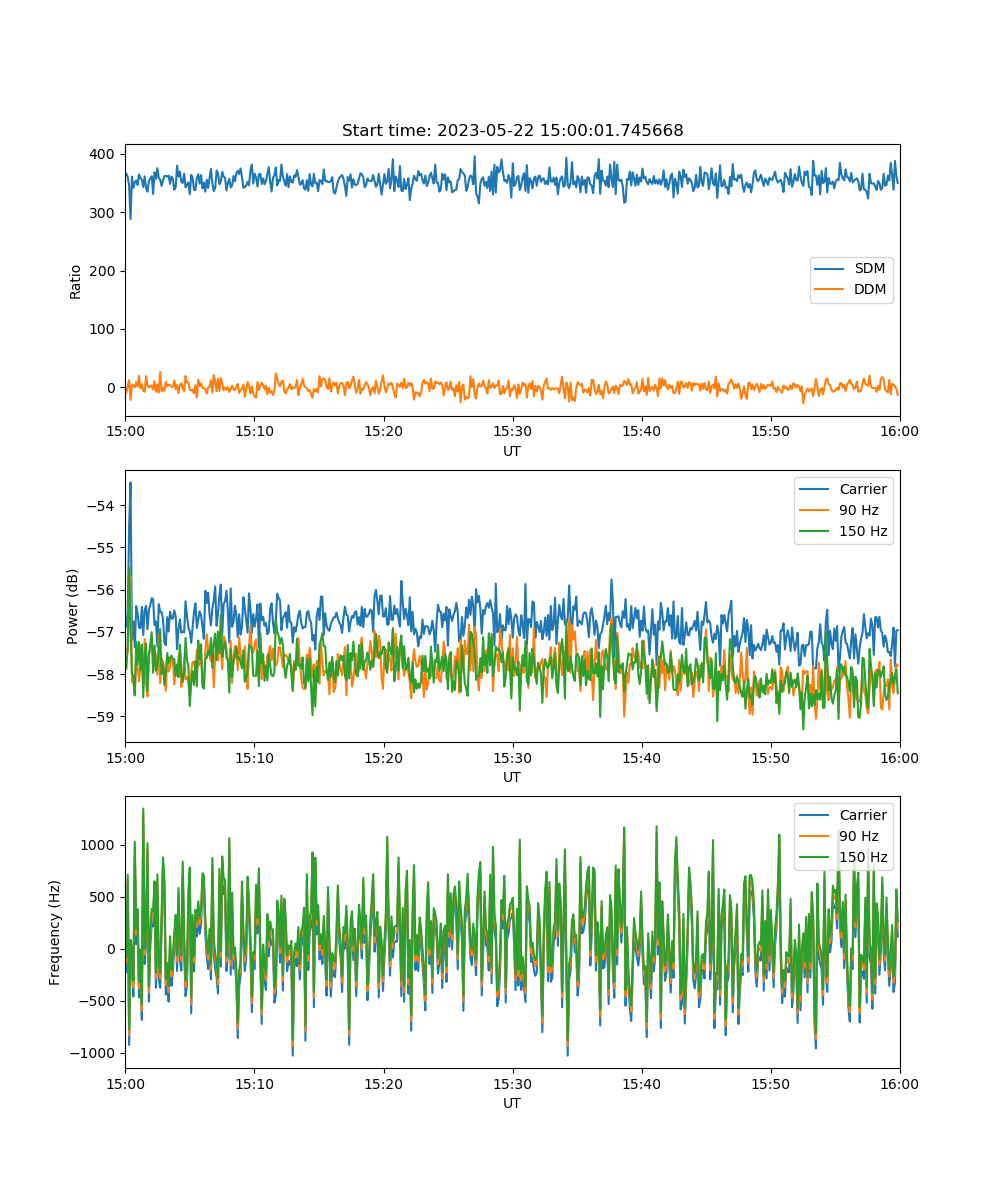
Task: Click the "Power (dB)" y-axis label
Action: (73, 606)
